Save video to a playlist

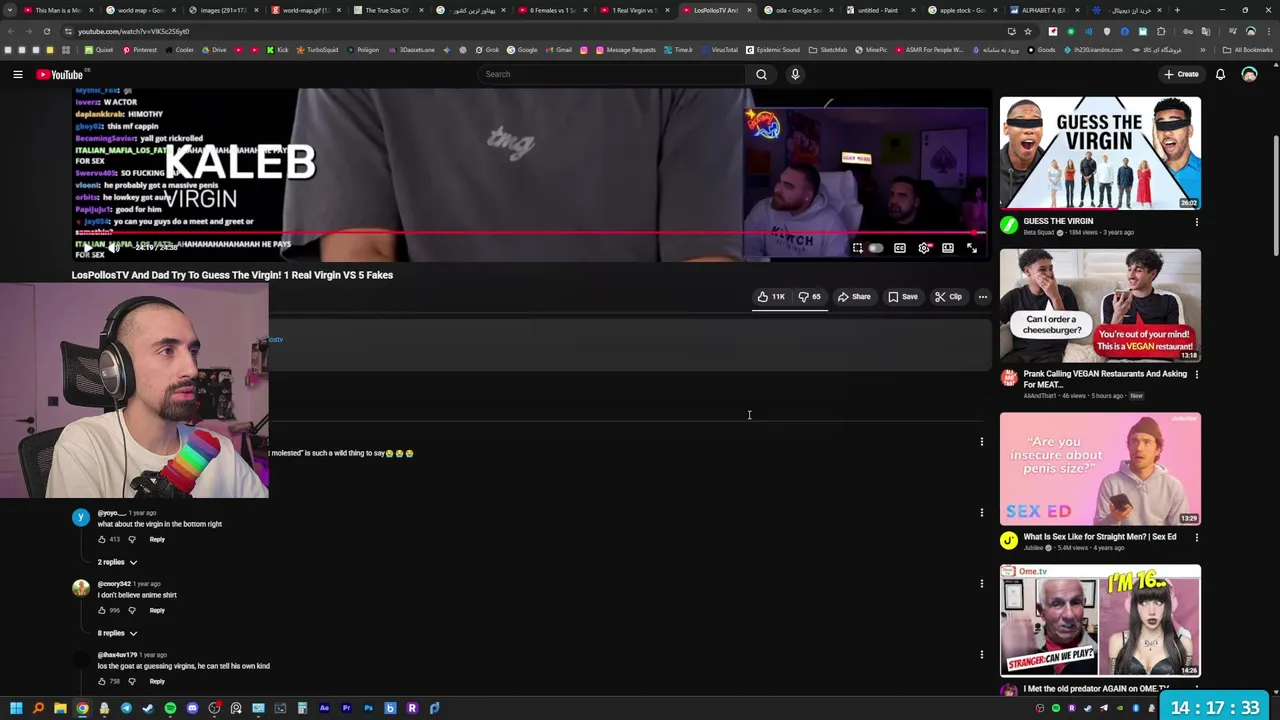point(903,297)
